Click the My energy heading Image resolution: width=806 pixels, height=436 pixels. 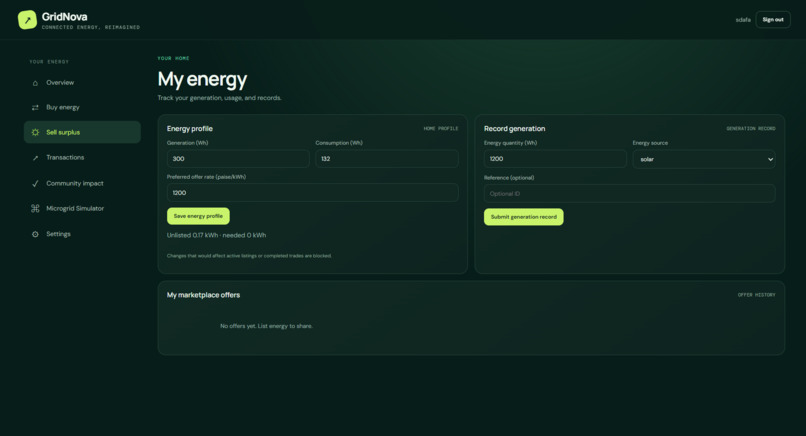click(202, 79)
